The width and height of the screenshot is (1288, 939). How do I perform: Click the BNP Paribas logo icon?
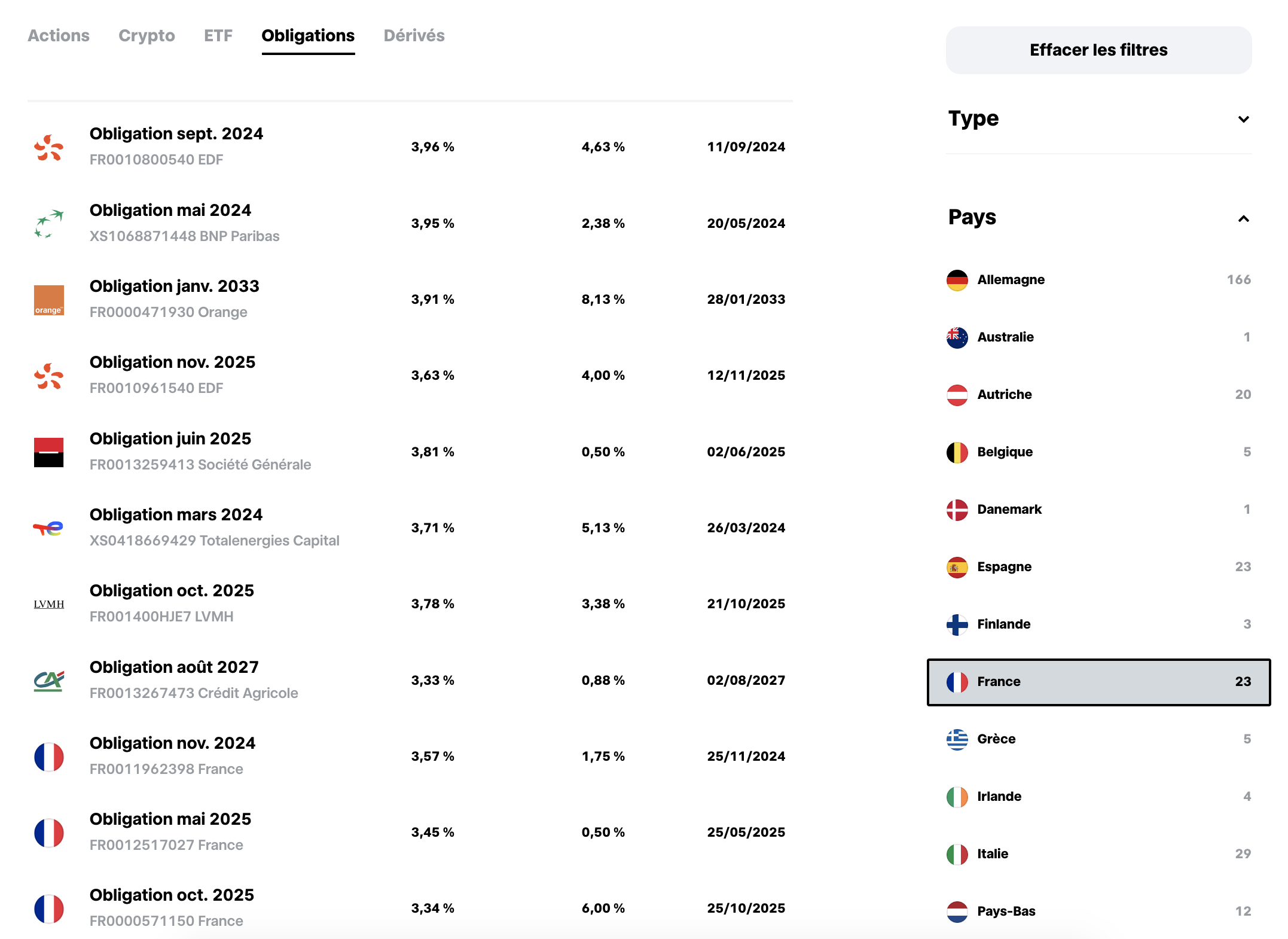tap(48, 224)
